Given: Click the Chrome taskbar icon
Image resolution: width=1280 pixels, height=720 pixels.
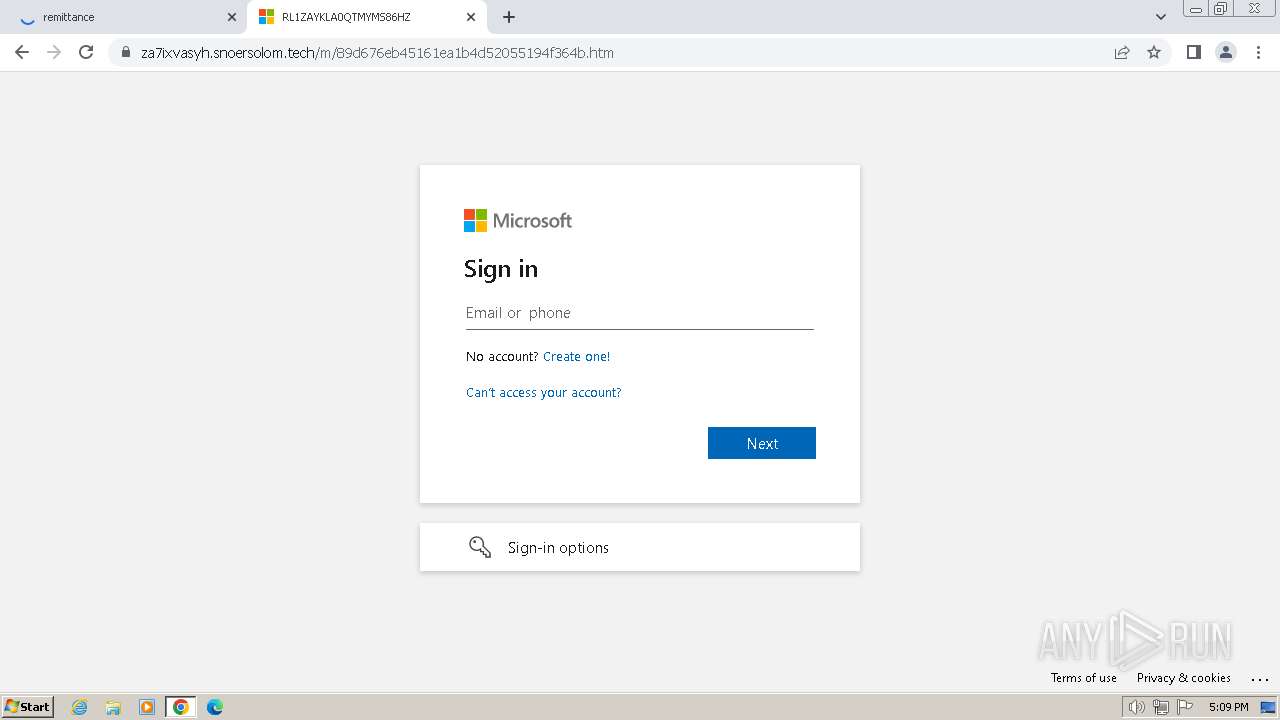Looking at the screenshot, I should pos(181,707).
